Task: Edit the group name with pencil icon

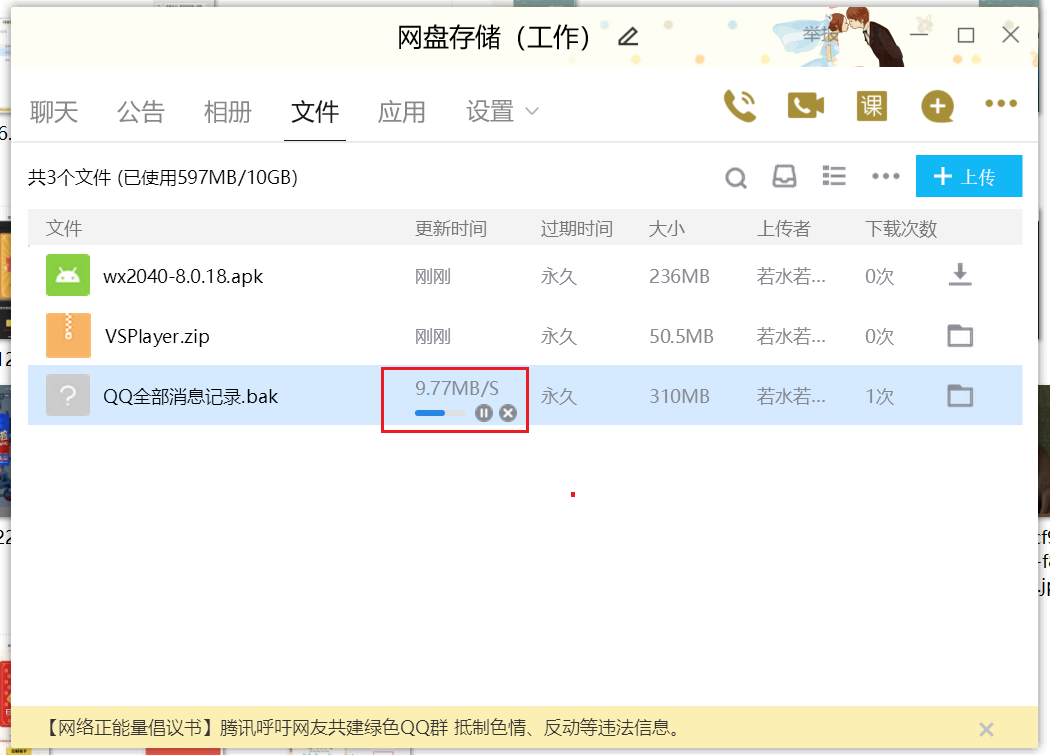Action: 628,35
